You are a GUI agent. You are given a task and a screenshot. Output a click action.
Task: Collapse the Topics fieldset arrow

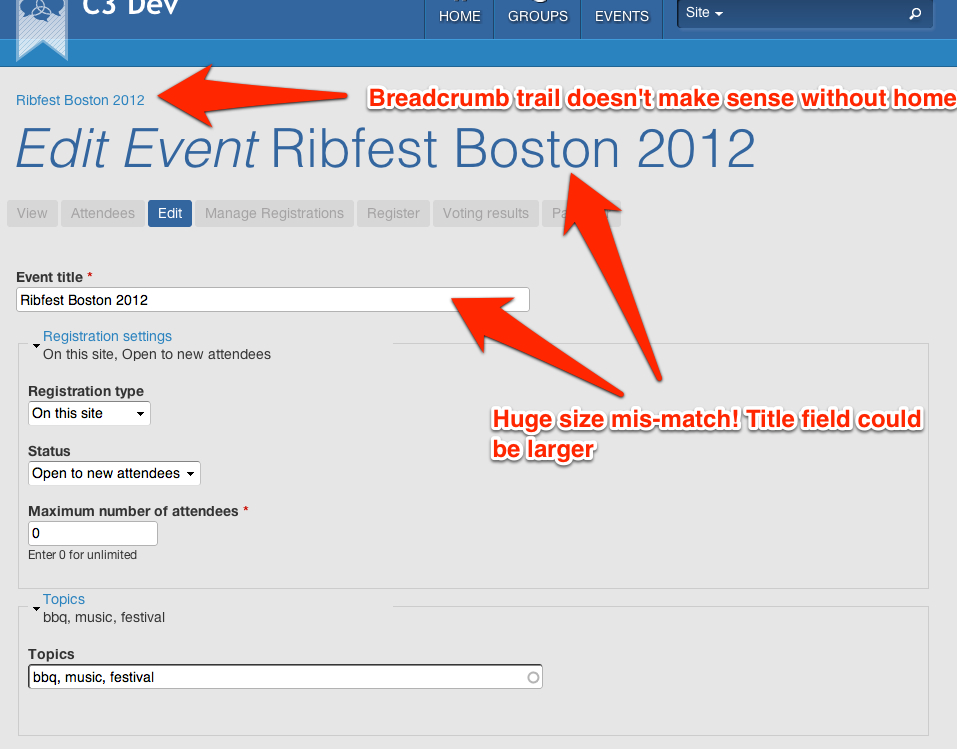36,609
